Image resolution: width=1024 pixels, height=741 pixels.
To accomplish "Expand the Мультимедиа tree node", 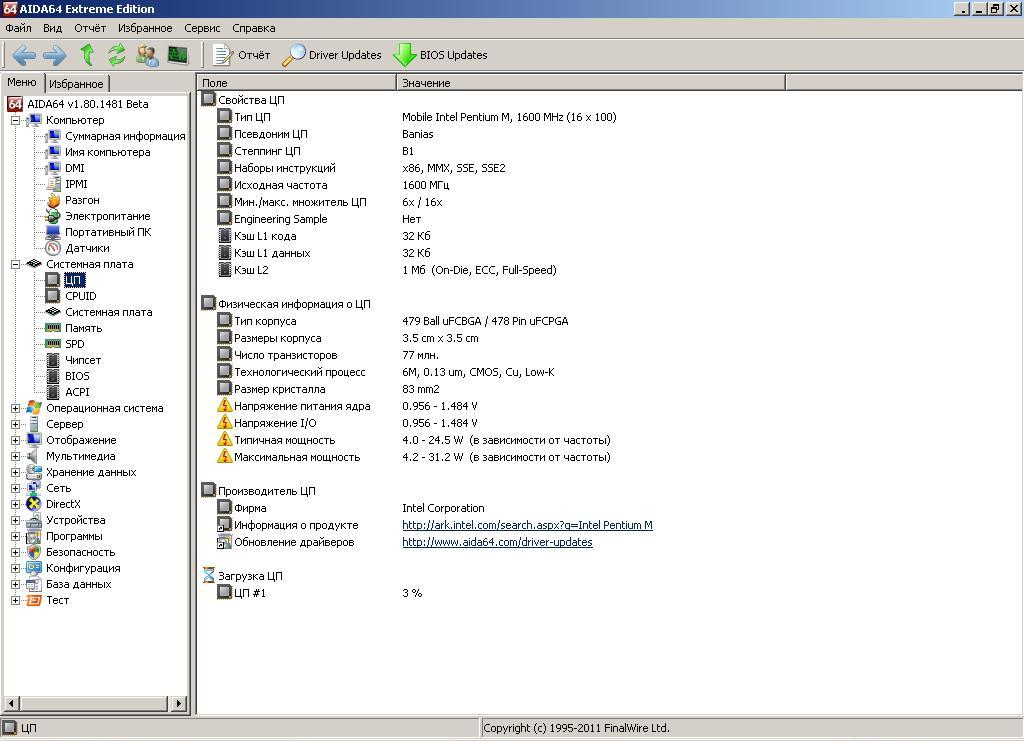I will coord(15,456).
